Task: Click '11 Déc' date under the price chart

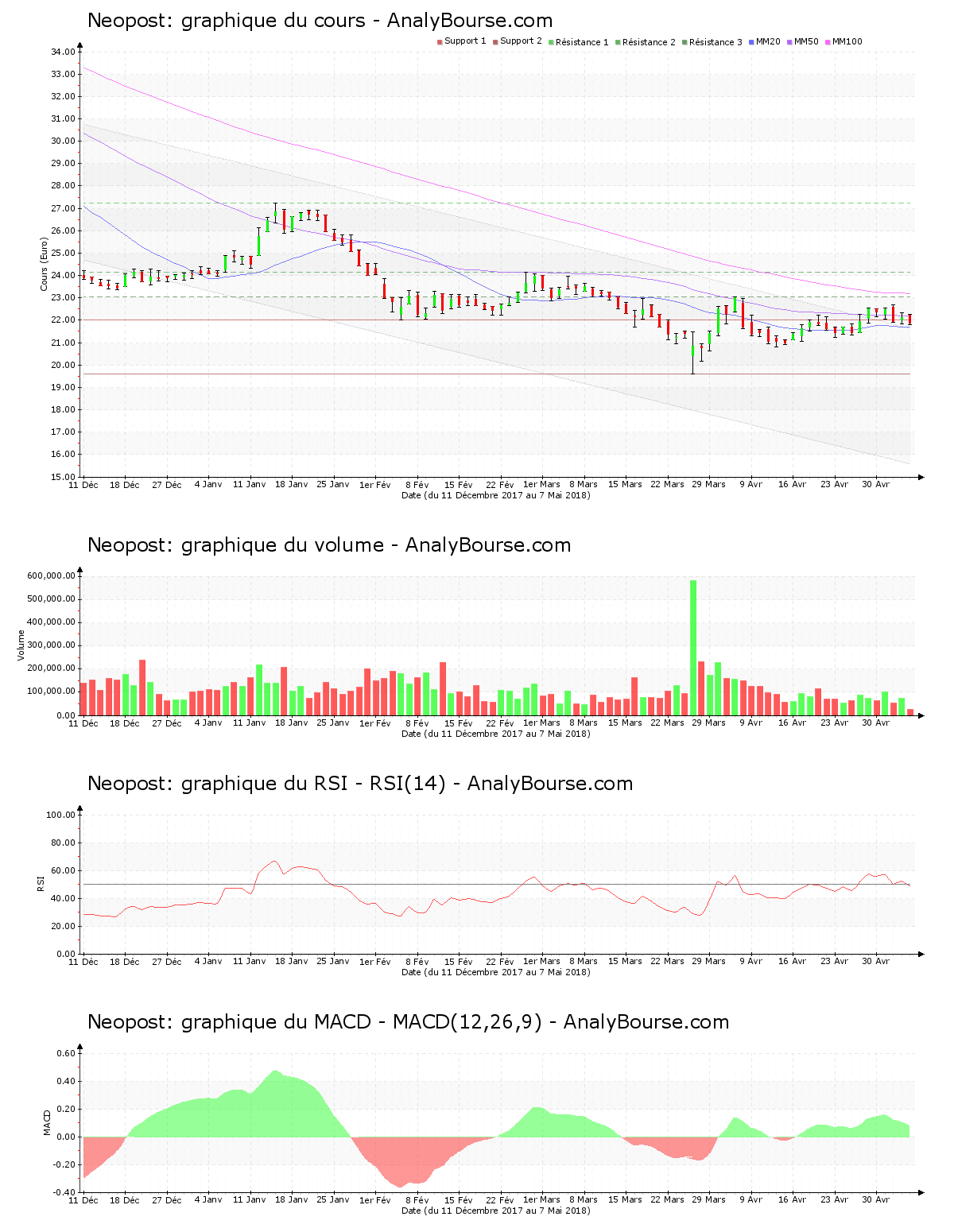Action: tap(83, 485)
